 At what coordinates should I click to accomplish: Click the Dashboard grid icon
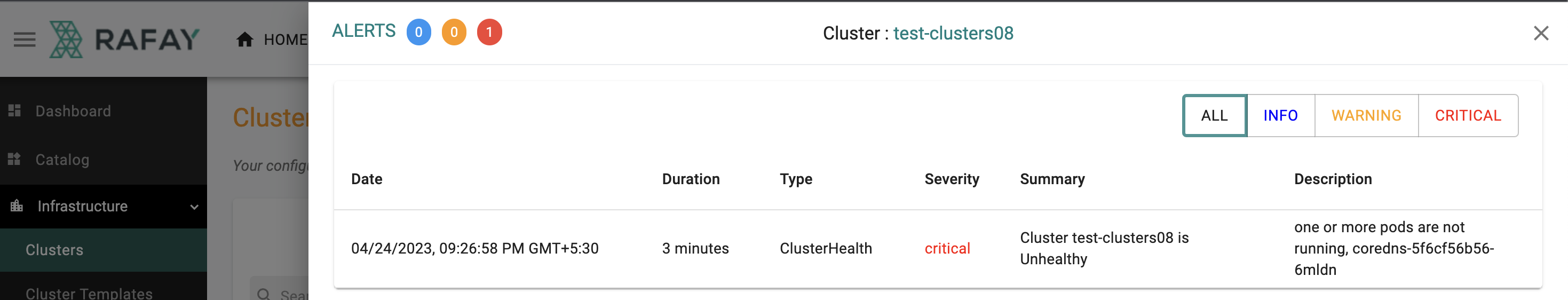point(14,110)
